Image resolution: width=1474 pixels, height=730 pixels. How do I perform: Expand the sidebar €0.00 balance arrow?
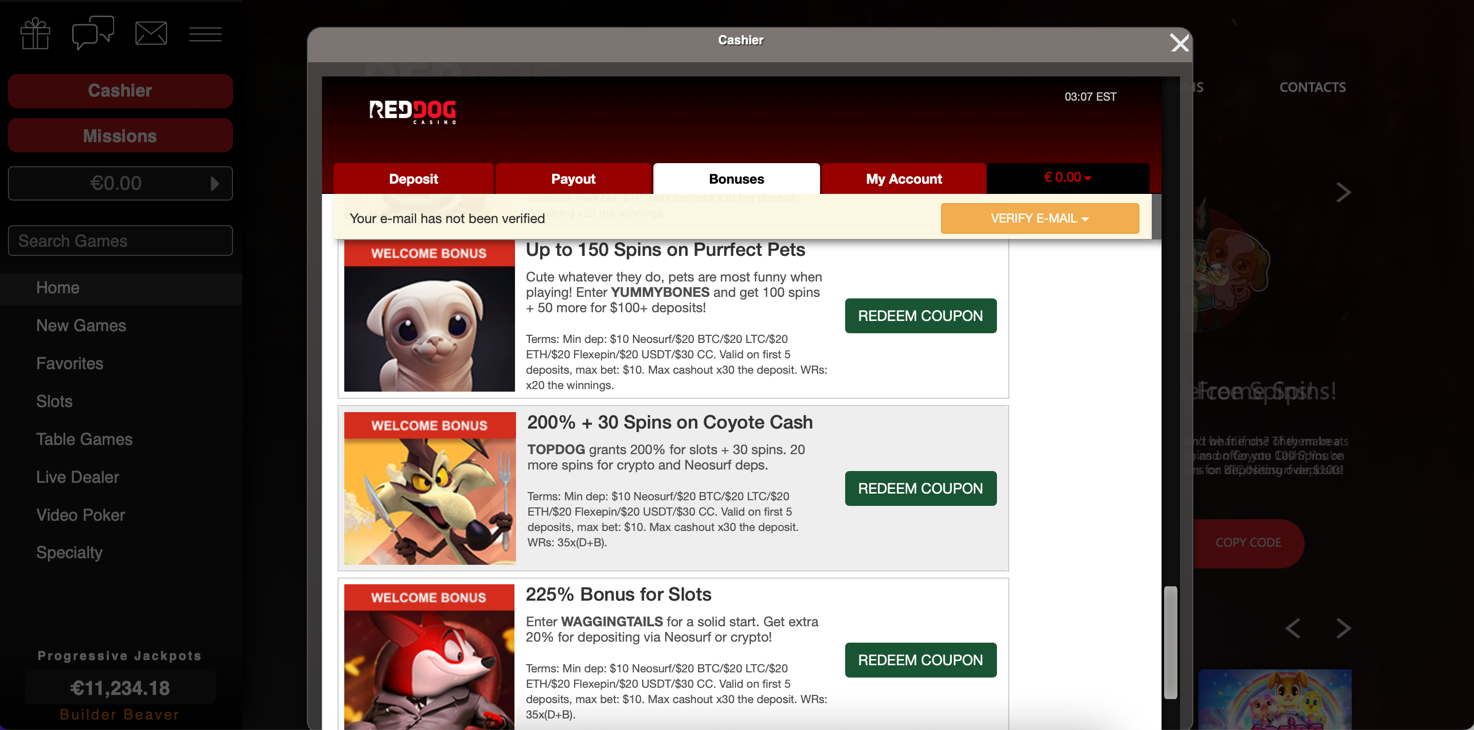[x=214, y=184]
